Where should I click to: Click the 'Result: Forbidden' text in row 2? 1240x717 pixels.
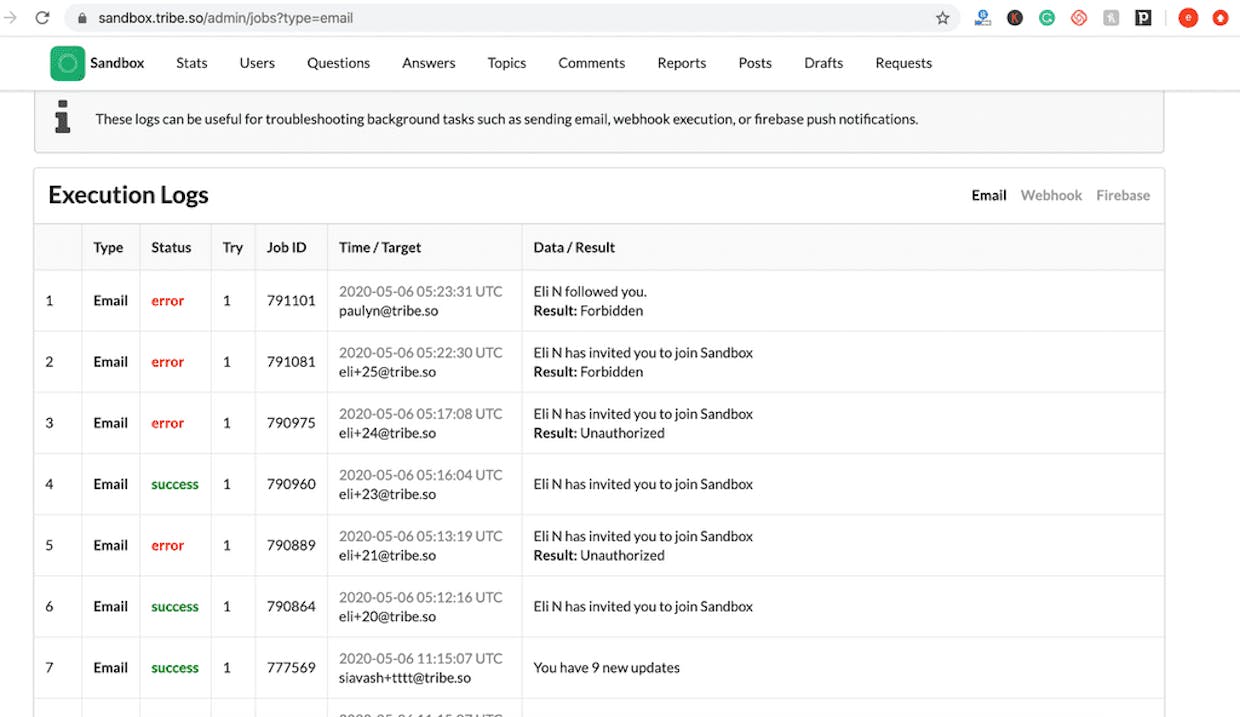[588, 372]
